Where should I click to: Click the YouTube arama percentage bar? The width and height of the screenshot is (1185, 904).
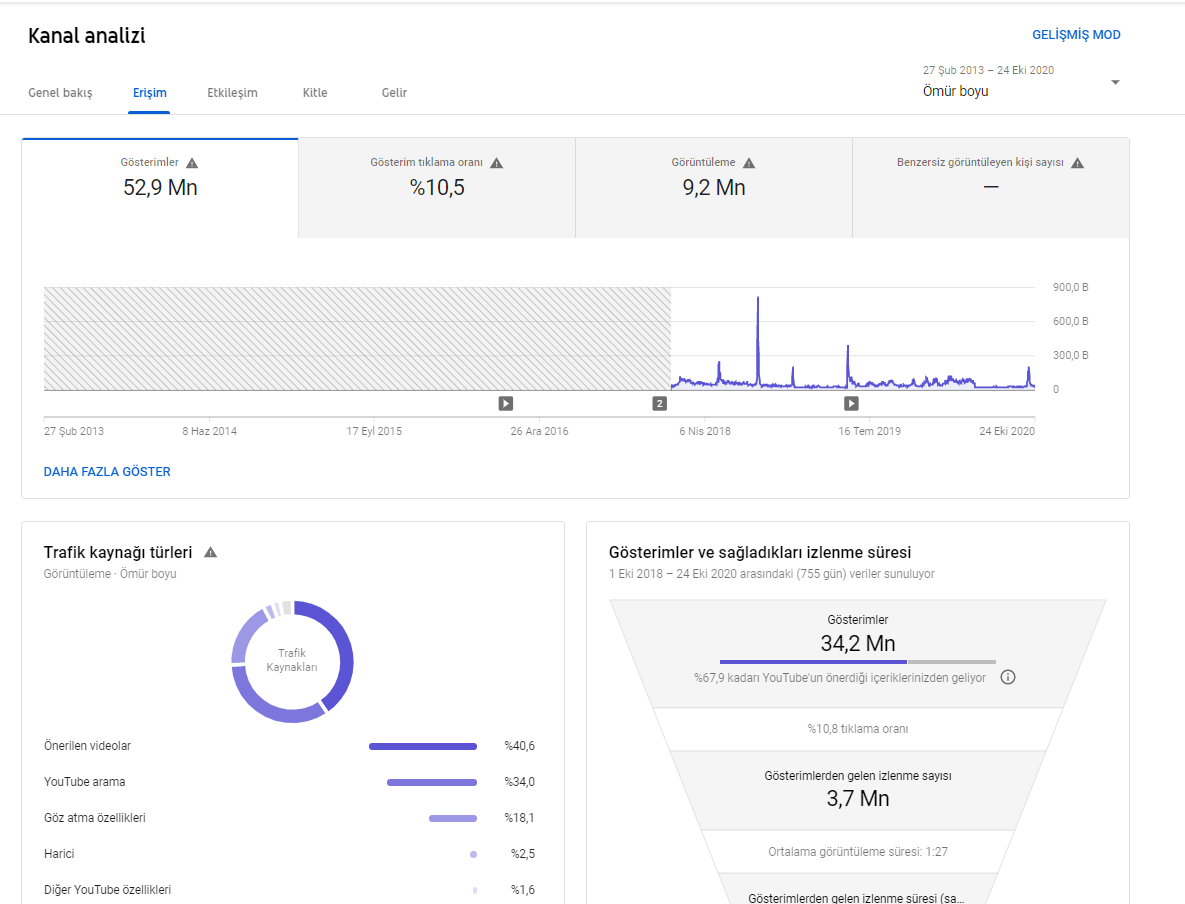click(x=432, y=782)
